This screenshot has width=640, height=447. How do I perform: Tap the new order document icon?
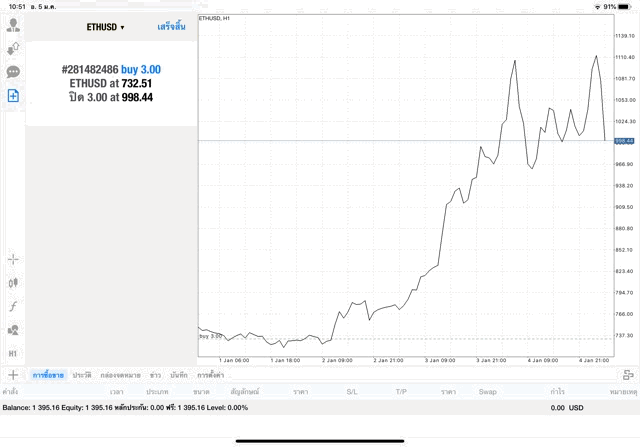tap(13, 96)
